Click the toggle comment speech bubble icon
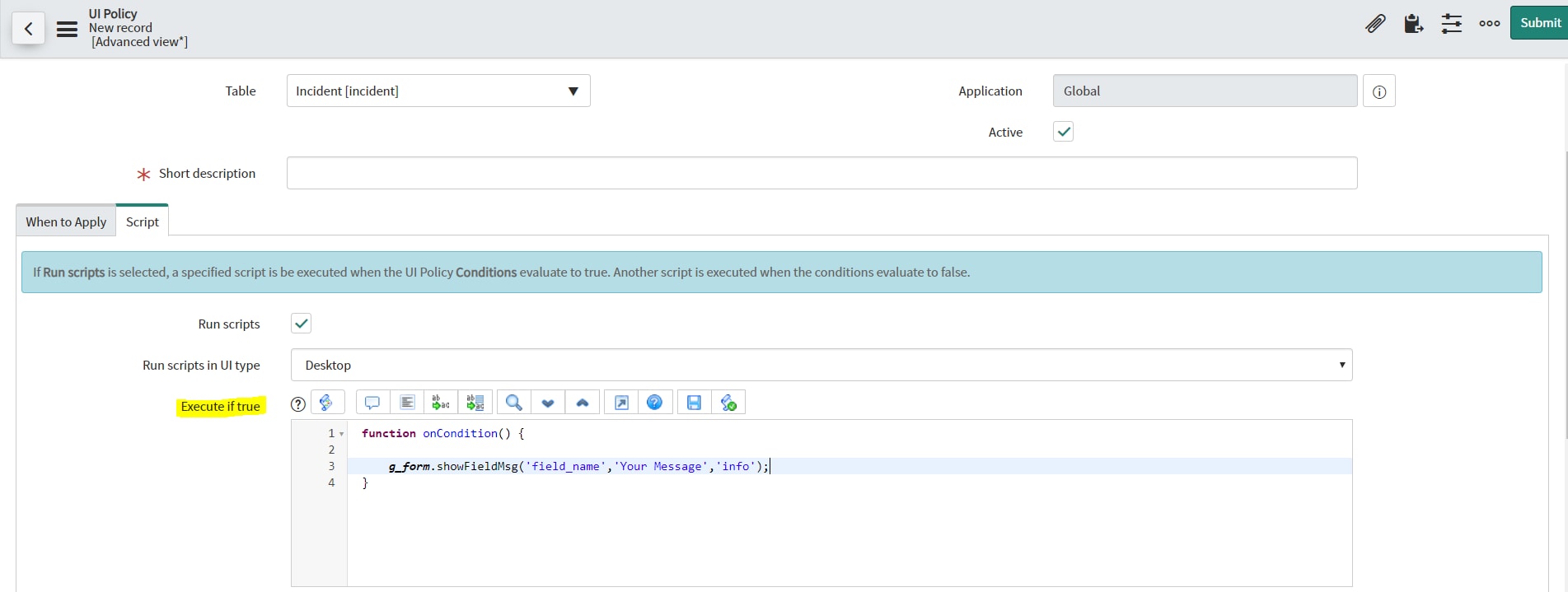Viewport: 1568px width, 592px height. [x=372, y=403]
